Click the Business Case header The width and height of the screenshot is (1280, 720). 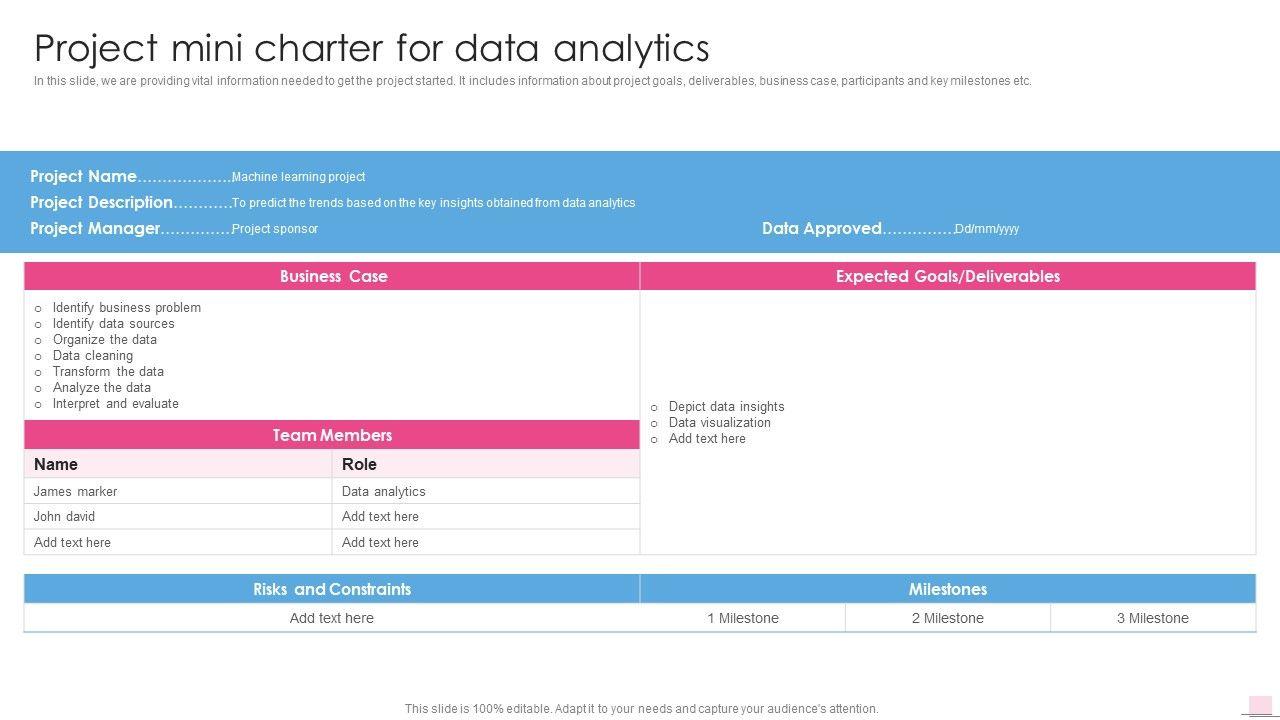tap(333, 277)
